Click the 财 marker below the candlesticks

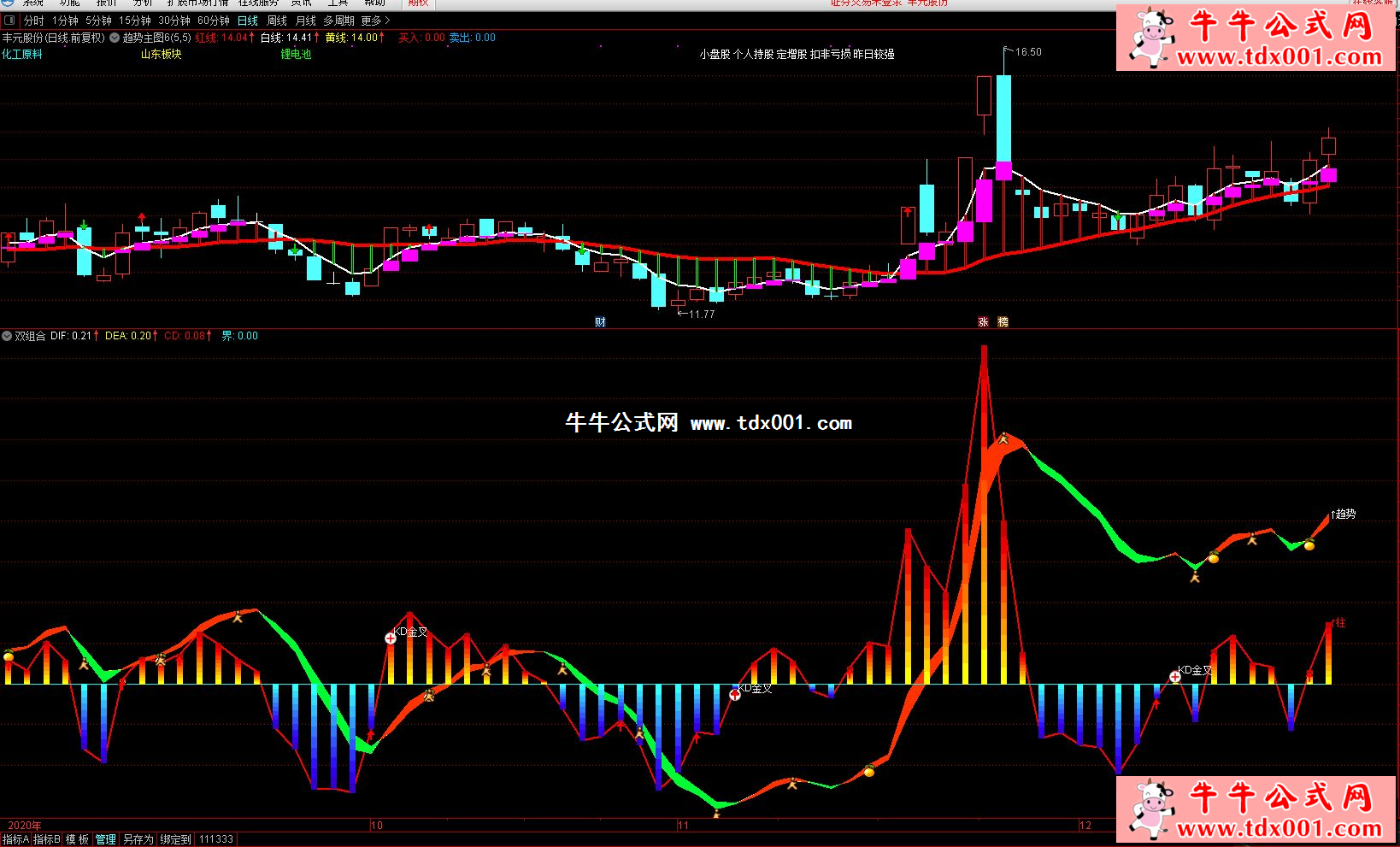pos(600,322)
